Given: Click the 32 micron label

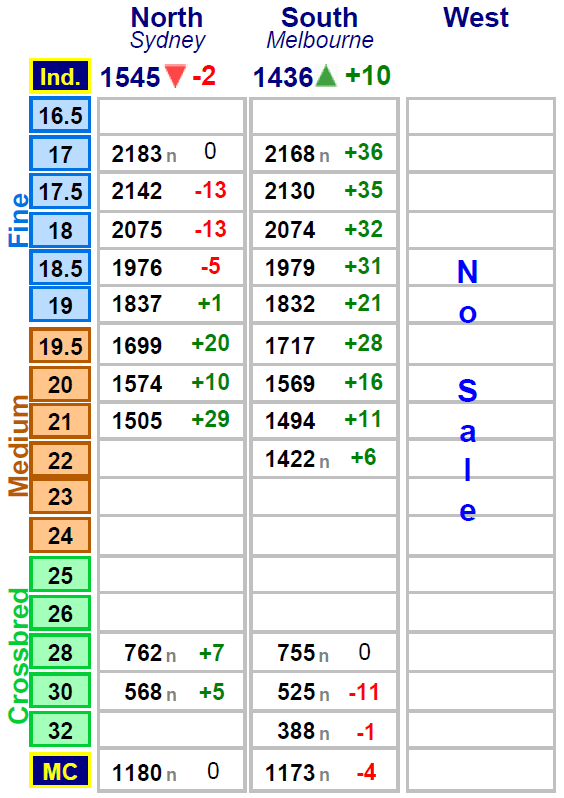Looking at the screenshot, I should [60, 730].
